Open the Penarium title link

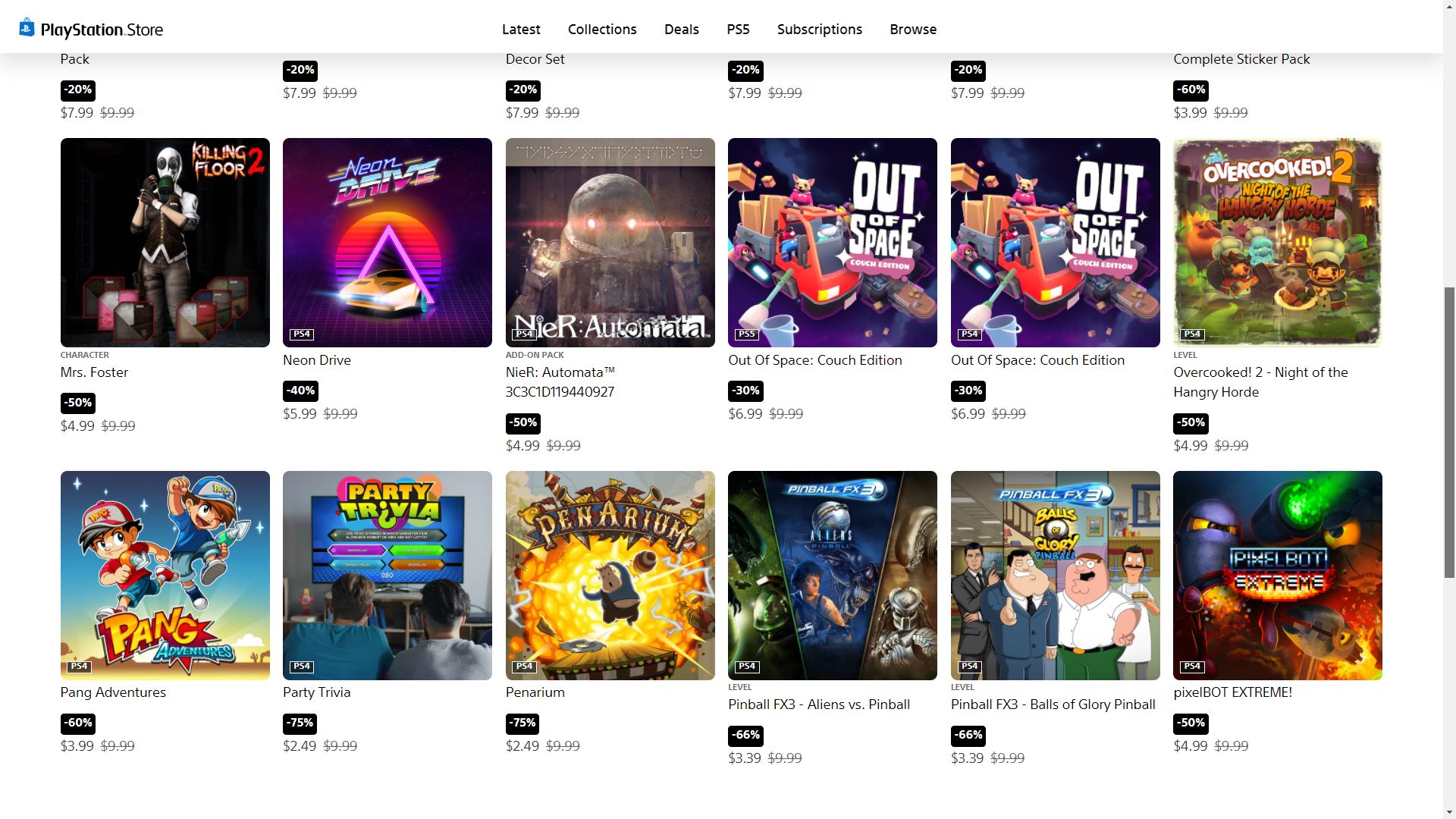pos(535,692)
